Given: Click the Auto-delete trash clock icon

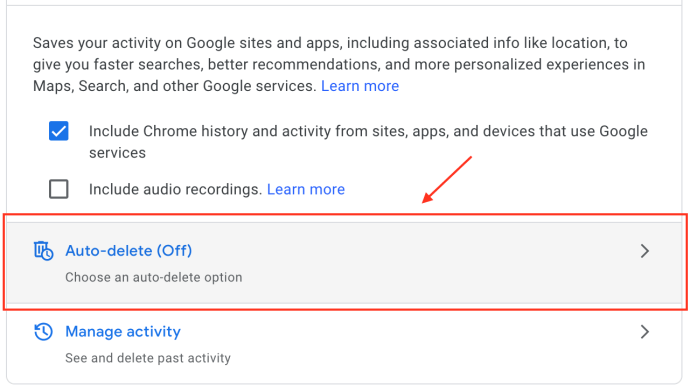Looking at the screenshot, I should 44,251.
